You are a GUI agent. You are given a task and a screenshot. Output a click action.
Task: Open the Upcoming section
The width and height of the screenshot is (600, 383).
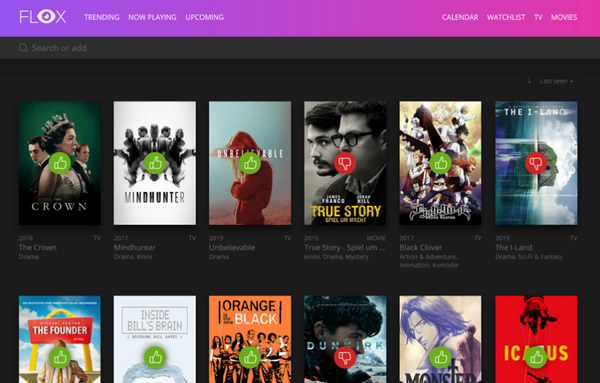[204, 17]
